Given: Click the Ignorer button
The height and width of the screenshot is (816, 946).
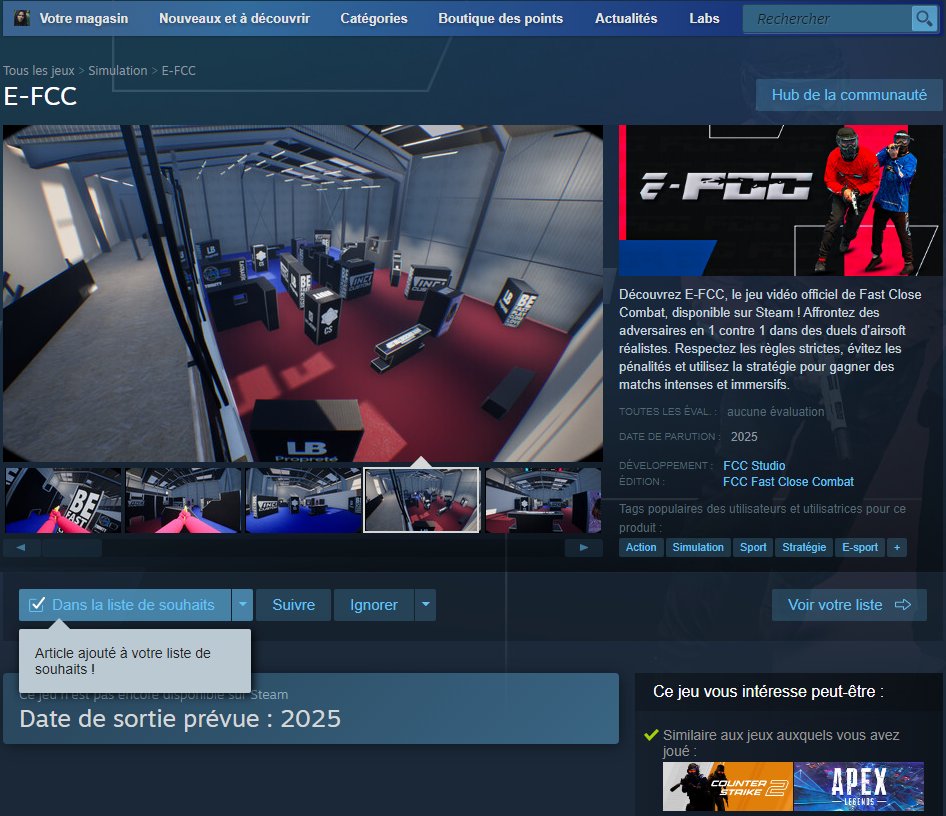Looking at the screenshot, I should 373,605.
